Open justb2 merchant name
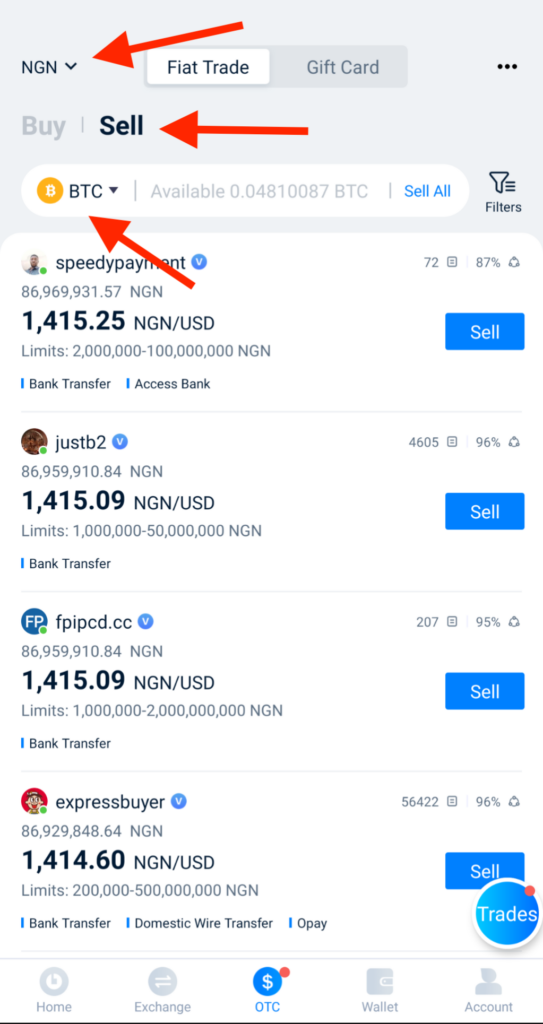 (x=81, y=442)
